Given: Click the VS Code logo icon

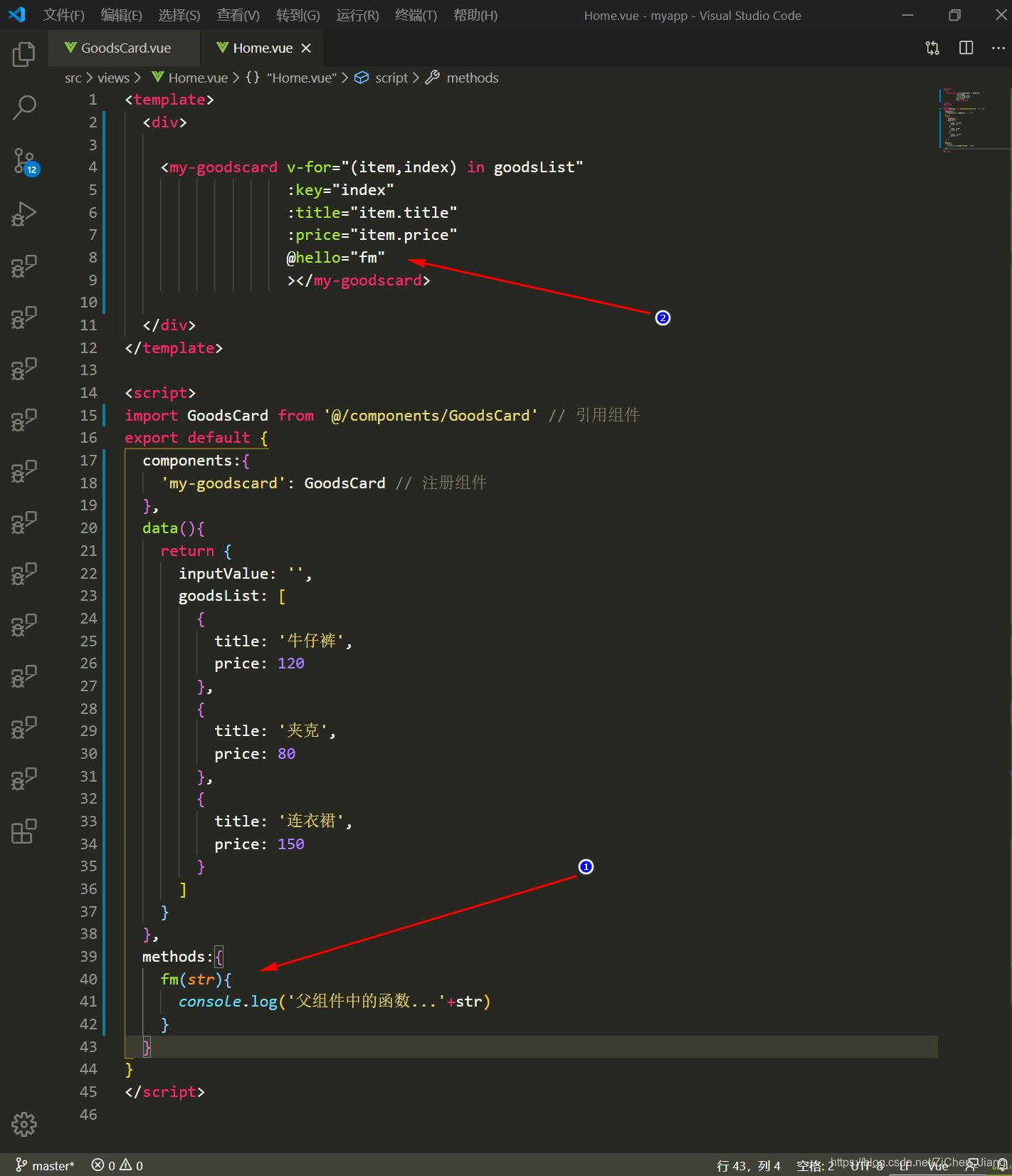Looking at the screenshot, I should point(17,14).
